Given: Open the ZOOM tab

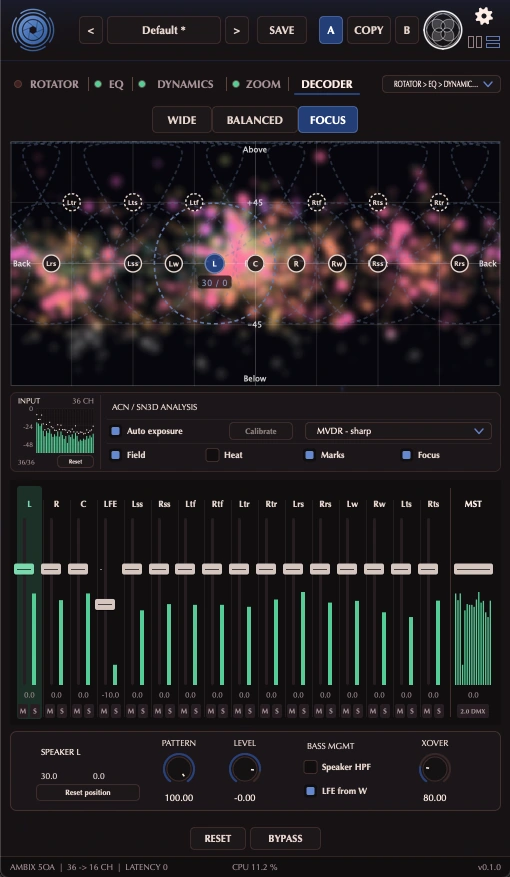Looking at the screenshot, I should tap(263, 84).
